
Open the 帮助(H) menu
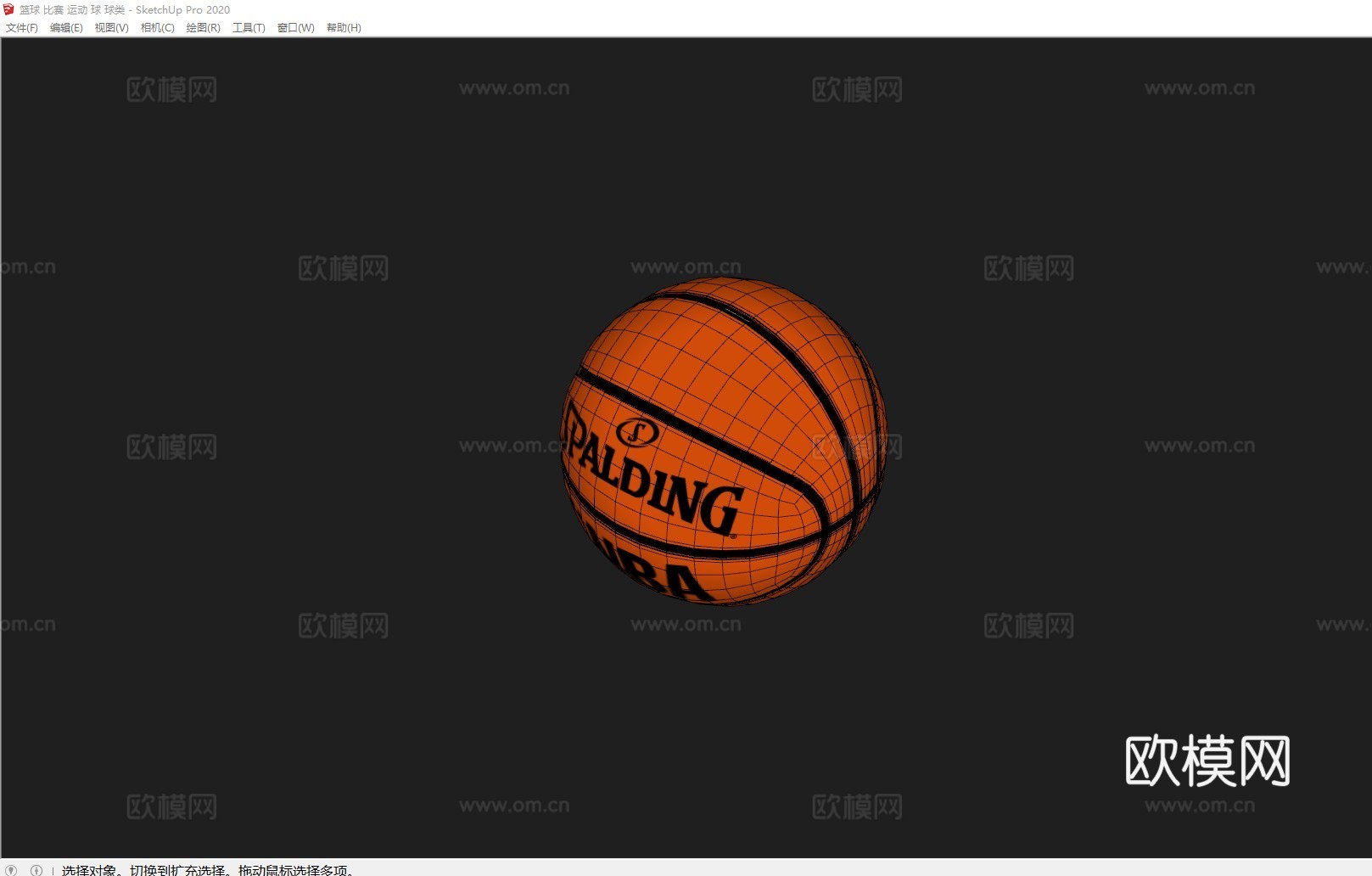point(344,28)
